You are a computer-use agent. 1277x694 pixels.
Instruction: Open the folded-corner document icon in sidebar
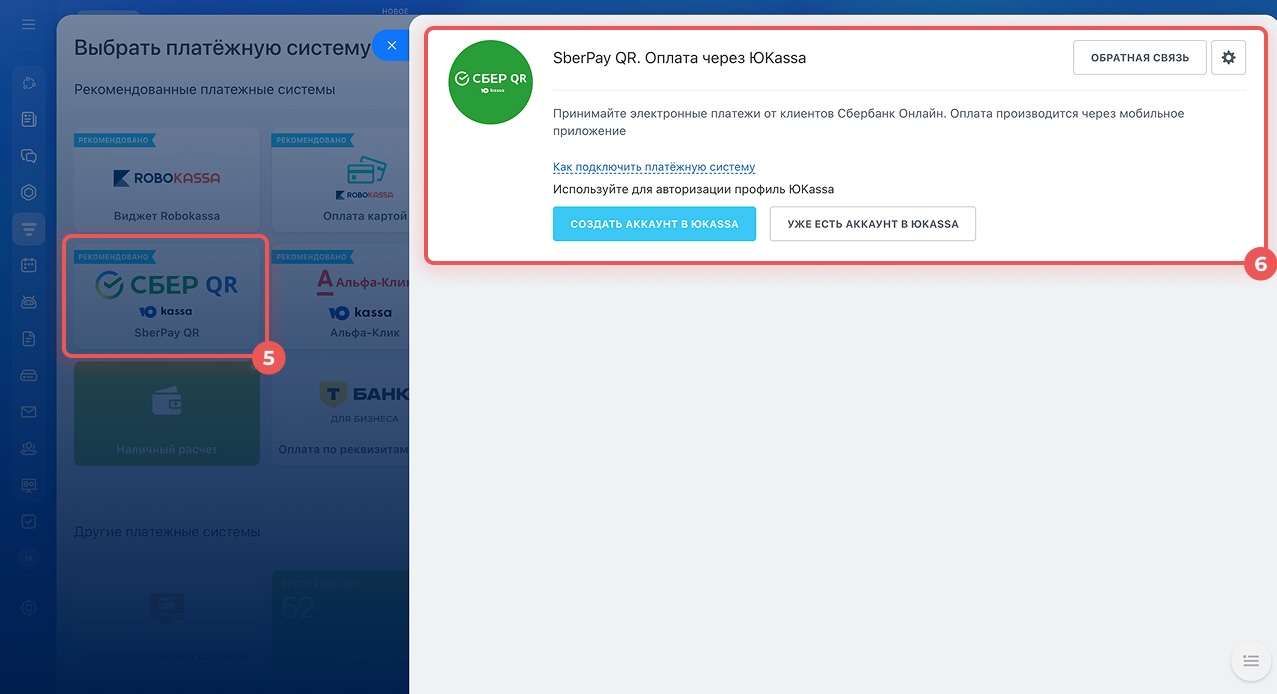pyautogui.click(x=28, y=338)
